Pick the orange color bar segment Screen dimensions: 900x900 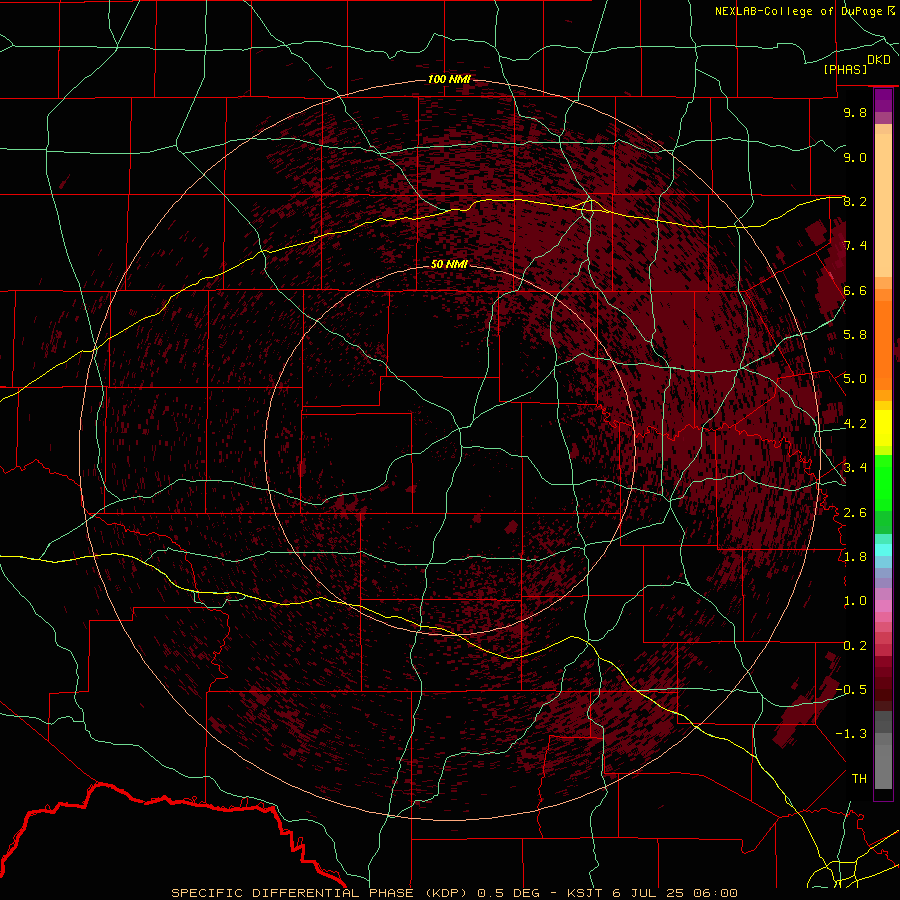point(883,346)
